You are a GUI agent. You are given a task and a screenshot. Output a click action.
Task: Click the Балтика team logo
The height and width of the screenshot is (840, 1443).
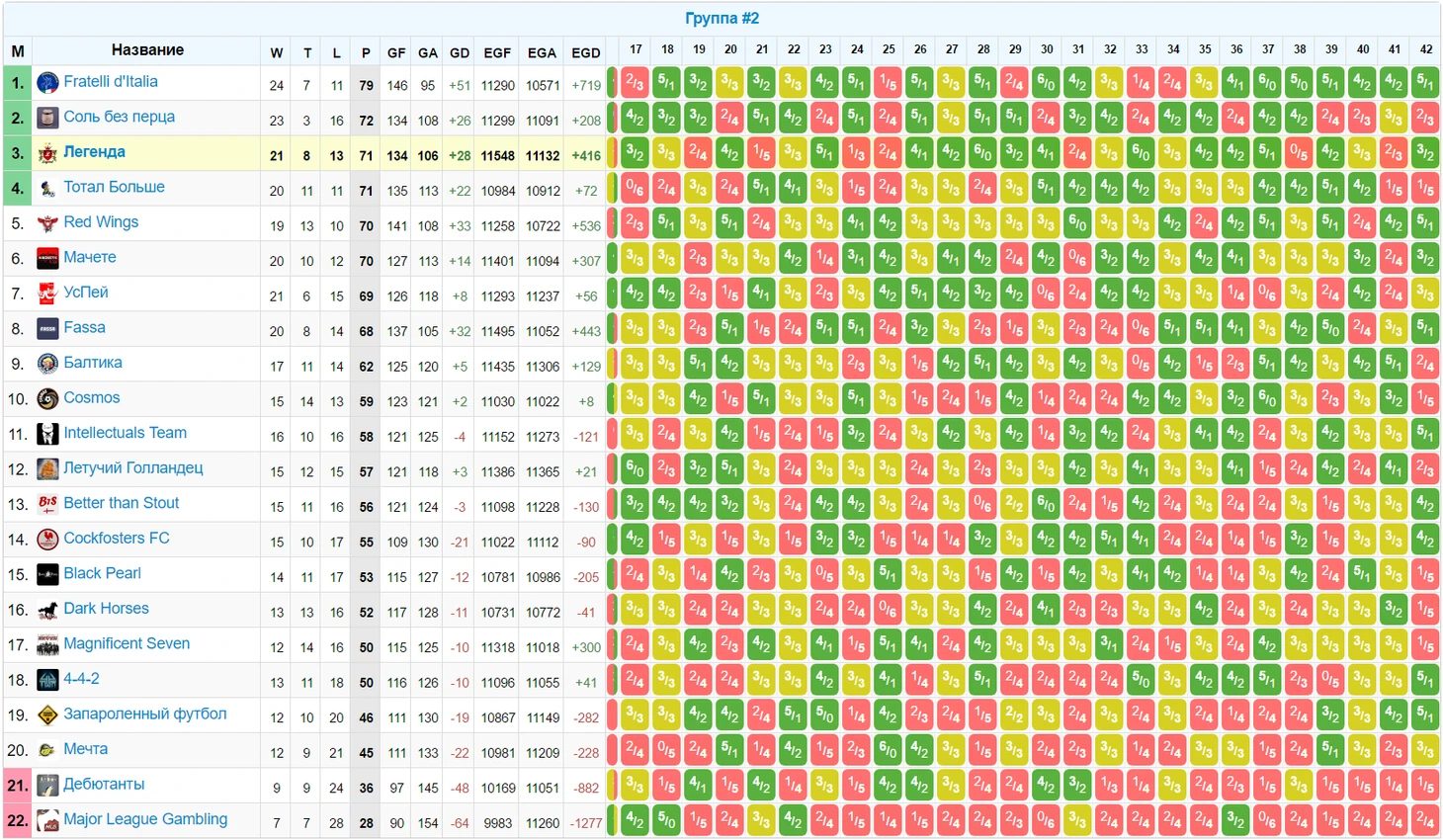47,364
